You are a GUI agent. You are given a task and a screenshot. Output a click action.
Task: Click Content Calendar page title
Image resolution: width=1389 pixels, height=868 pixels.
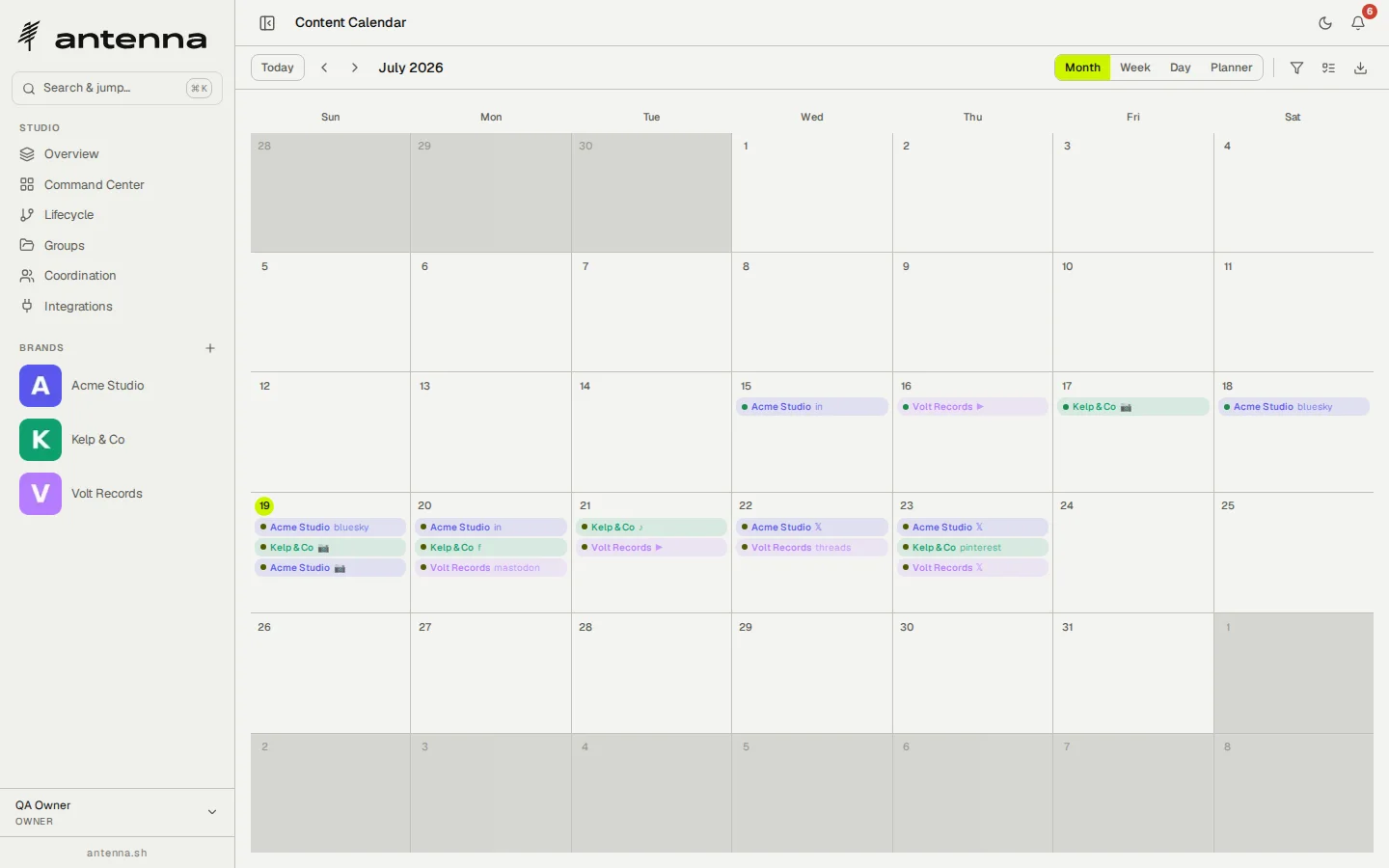tap(350, 23)
